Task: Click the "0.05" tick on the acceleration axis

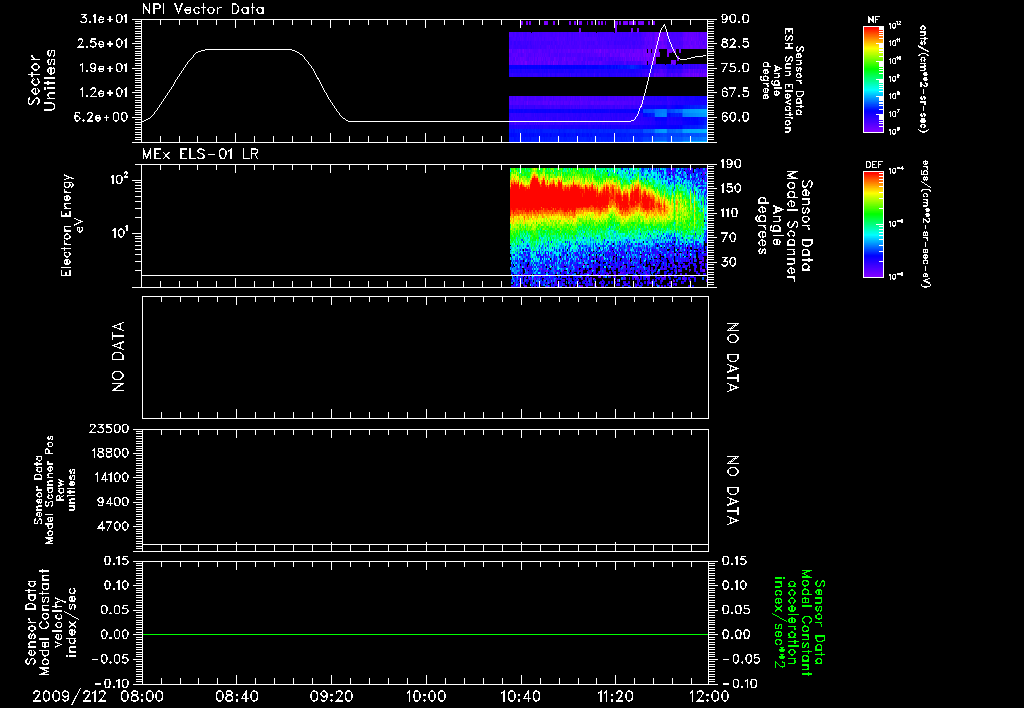Action: [735, 610]
